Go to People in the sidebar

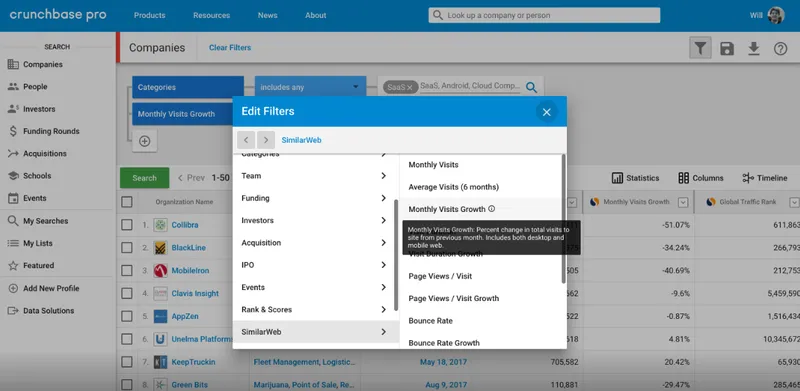pos(28,87)
